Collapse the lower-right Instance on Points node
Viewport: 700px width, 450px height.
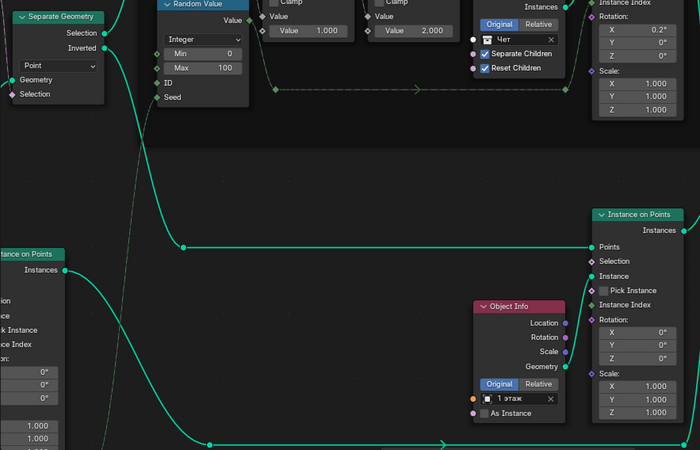601,215
